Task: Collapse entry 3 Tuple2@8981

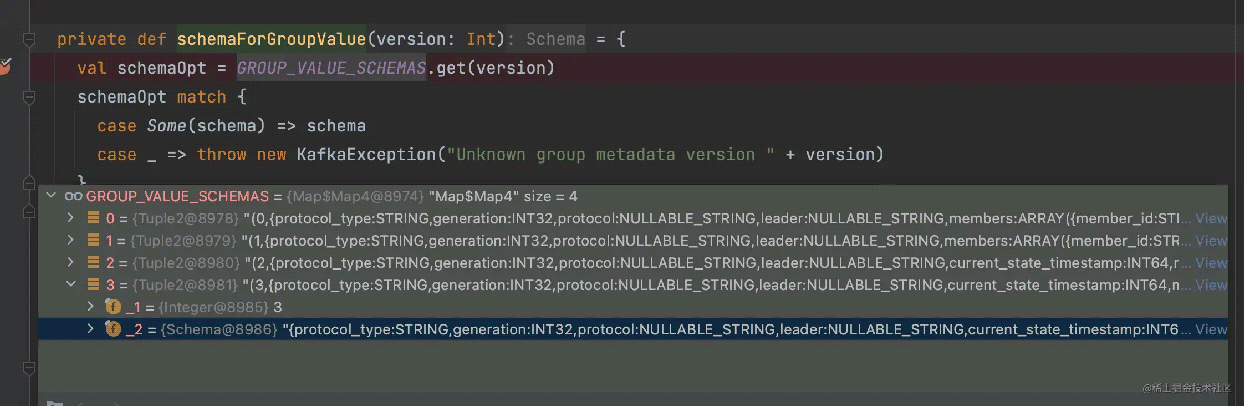Action: (71, 284)
